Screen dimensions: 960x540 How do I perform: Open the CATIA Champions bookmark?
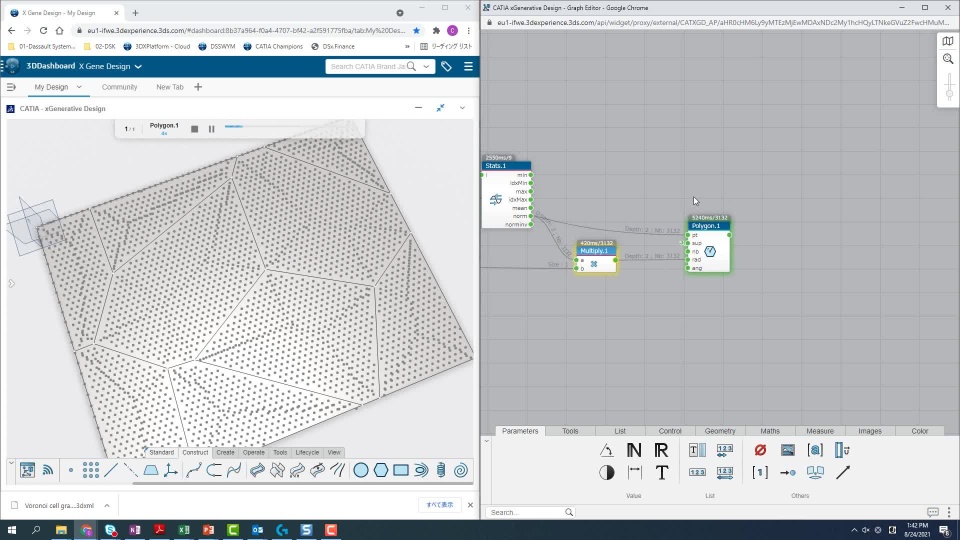272,47
